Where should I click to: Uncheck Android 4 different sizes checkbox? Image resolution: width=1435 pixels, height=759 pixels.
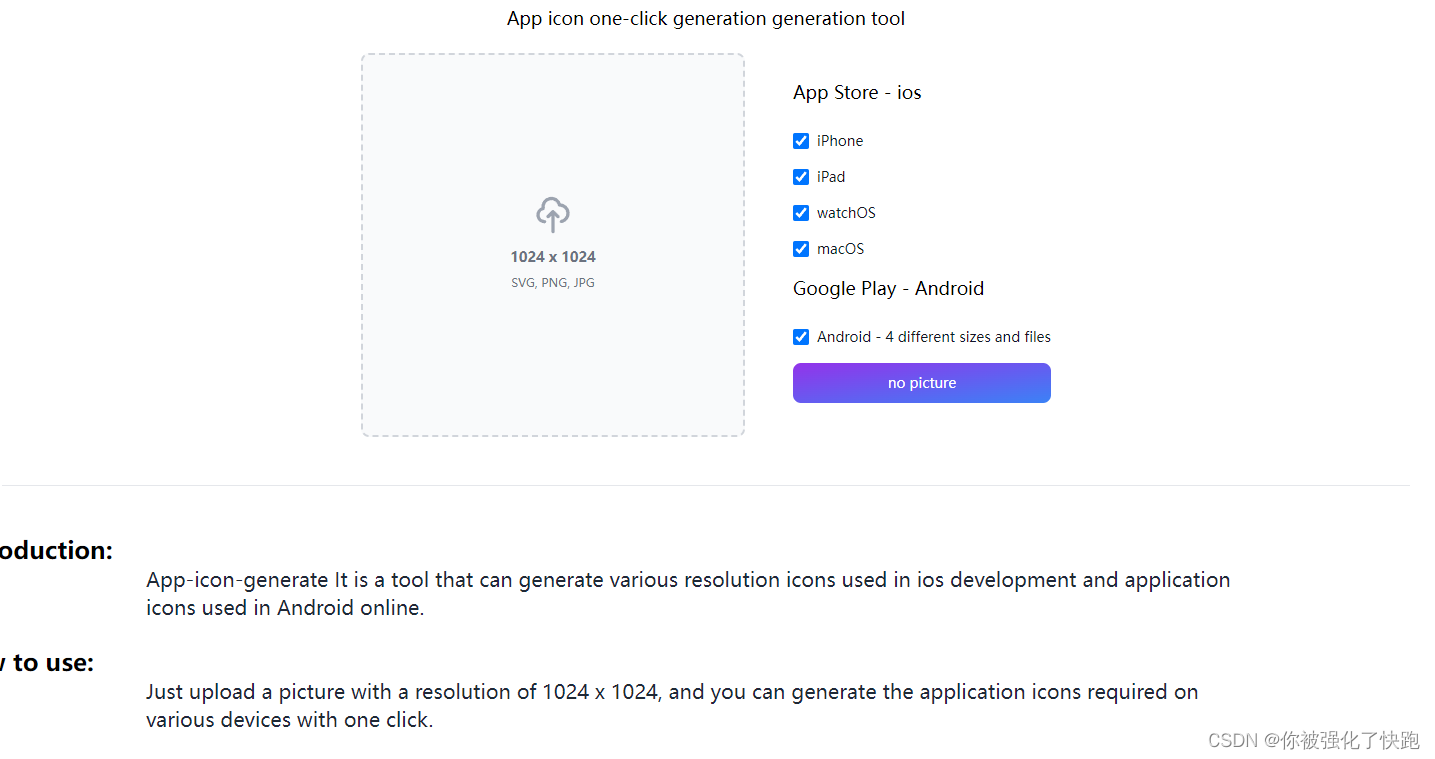(801, 337)
